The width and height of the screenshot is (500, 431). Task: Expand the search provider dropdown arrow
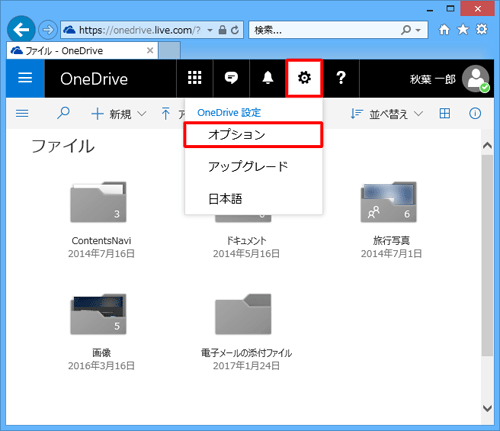click(418, 30)
